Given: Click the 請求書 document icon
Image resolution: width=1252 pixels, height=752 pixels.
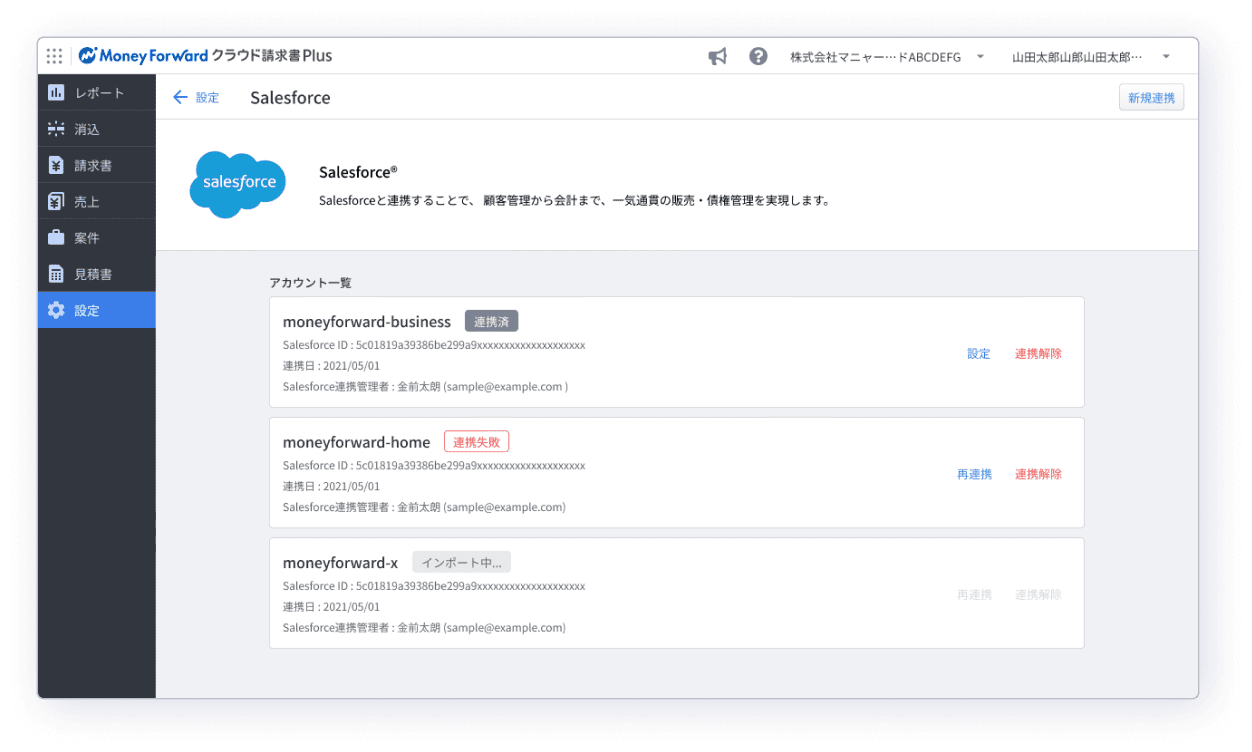Looking at the screenshot, I should 56,165.
